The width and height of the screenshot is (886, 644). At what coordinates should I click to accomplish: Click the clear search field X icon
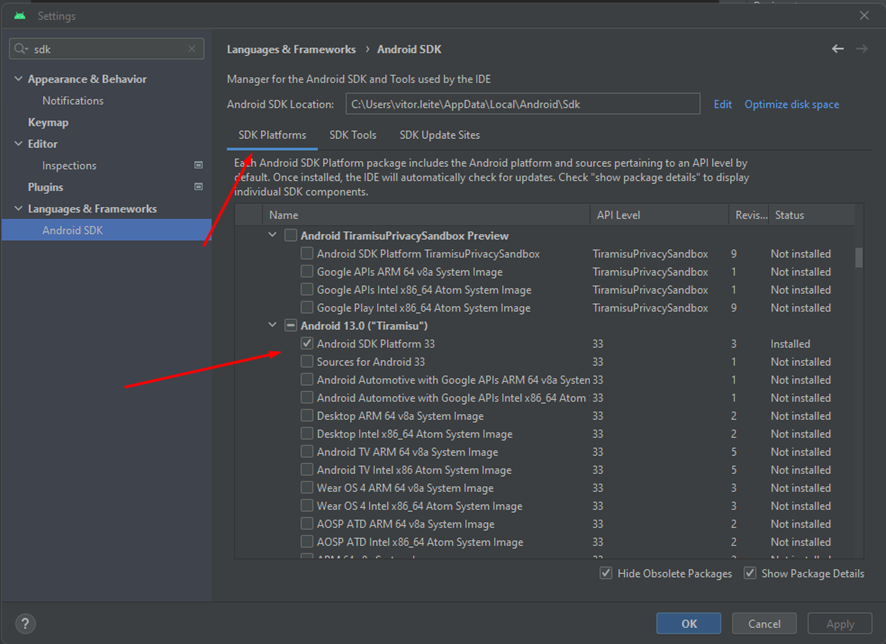point(192,48)
